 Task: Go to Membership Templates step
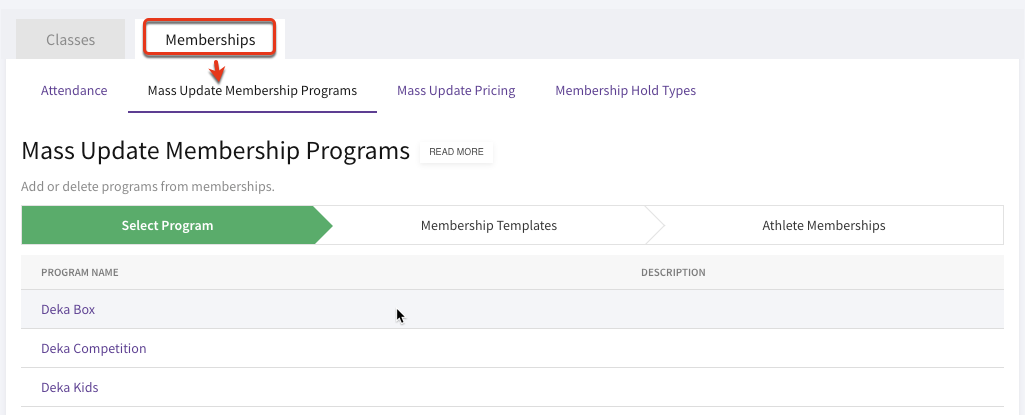pos(489,225)
